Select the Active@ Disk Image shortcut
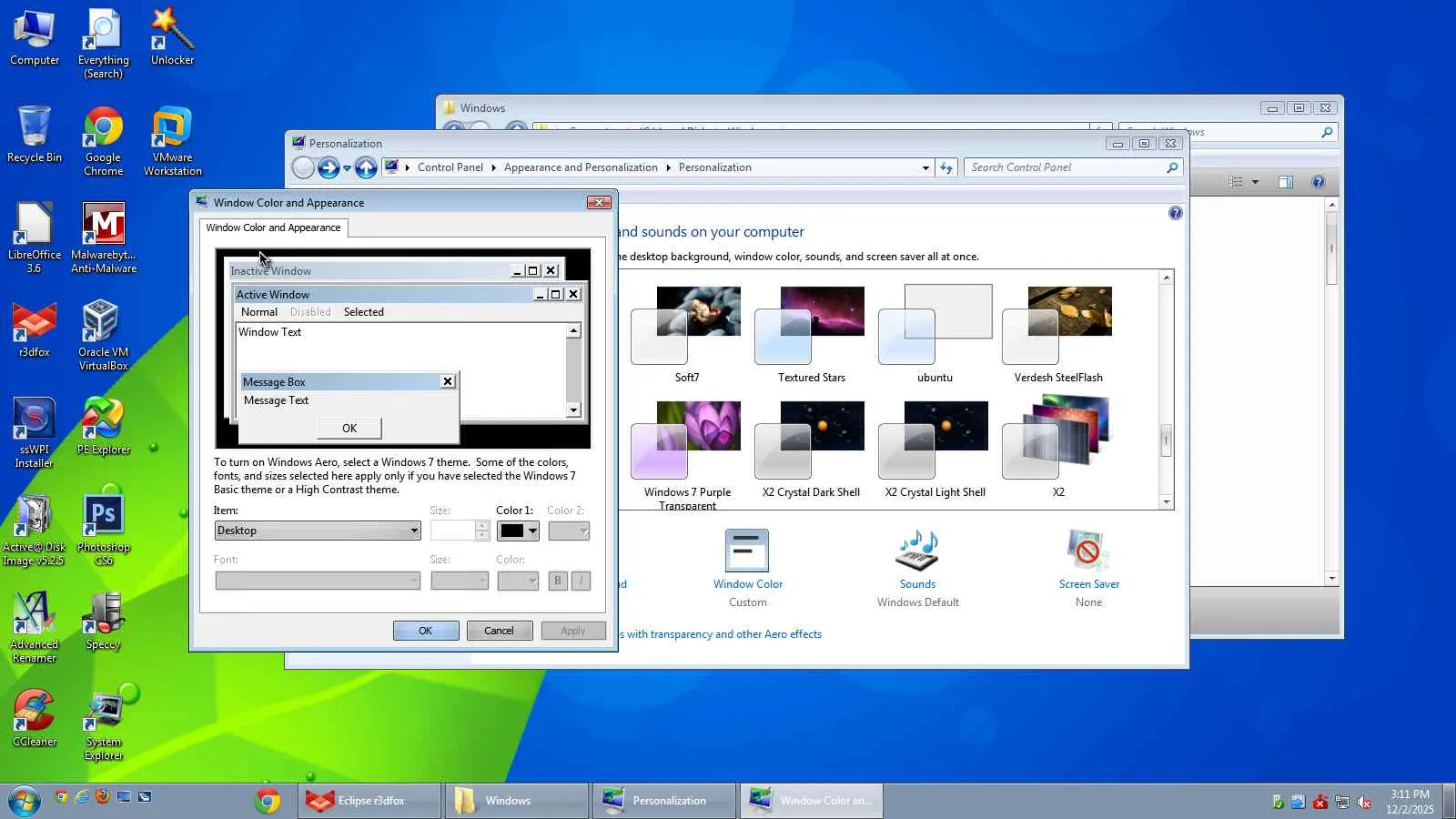1456x819 pixels. [35, 530]
